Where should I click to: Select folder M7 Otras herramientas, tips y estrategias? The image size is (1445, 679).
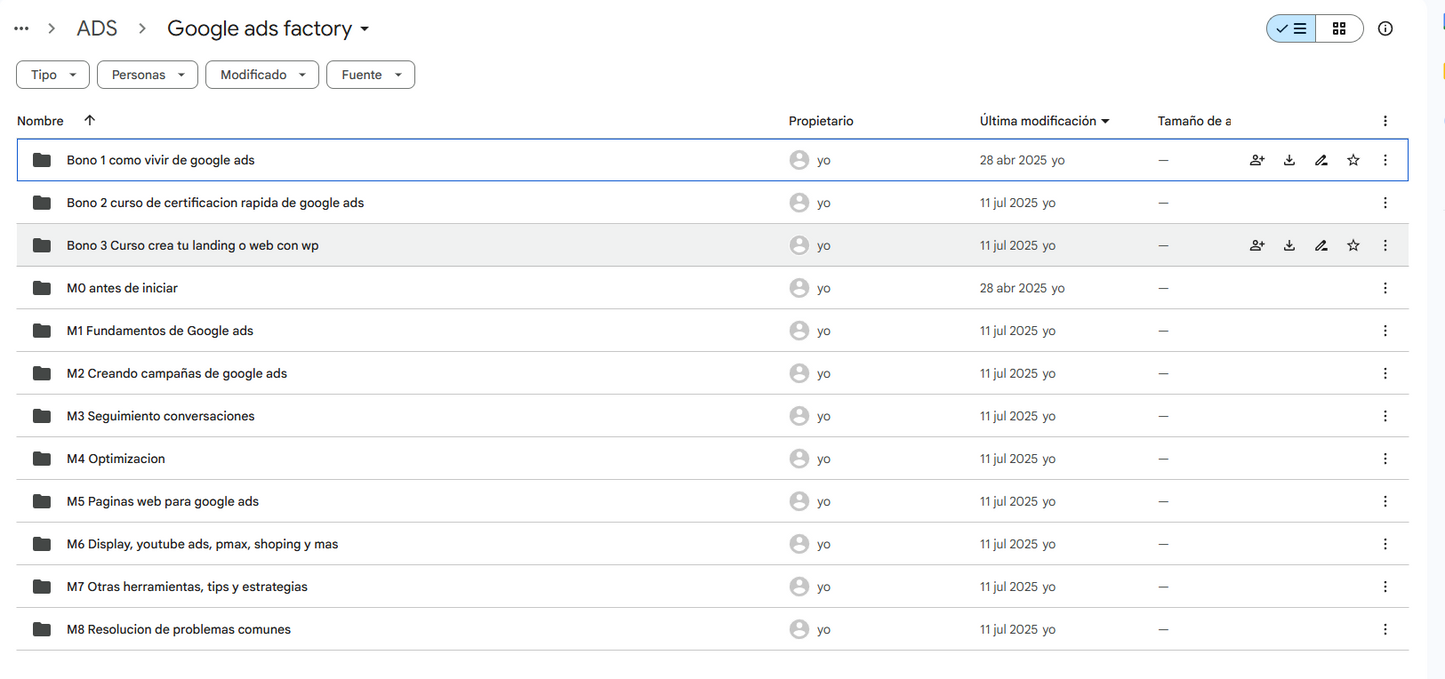(187, 587)
